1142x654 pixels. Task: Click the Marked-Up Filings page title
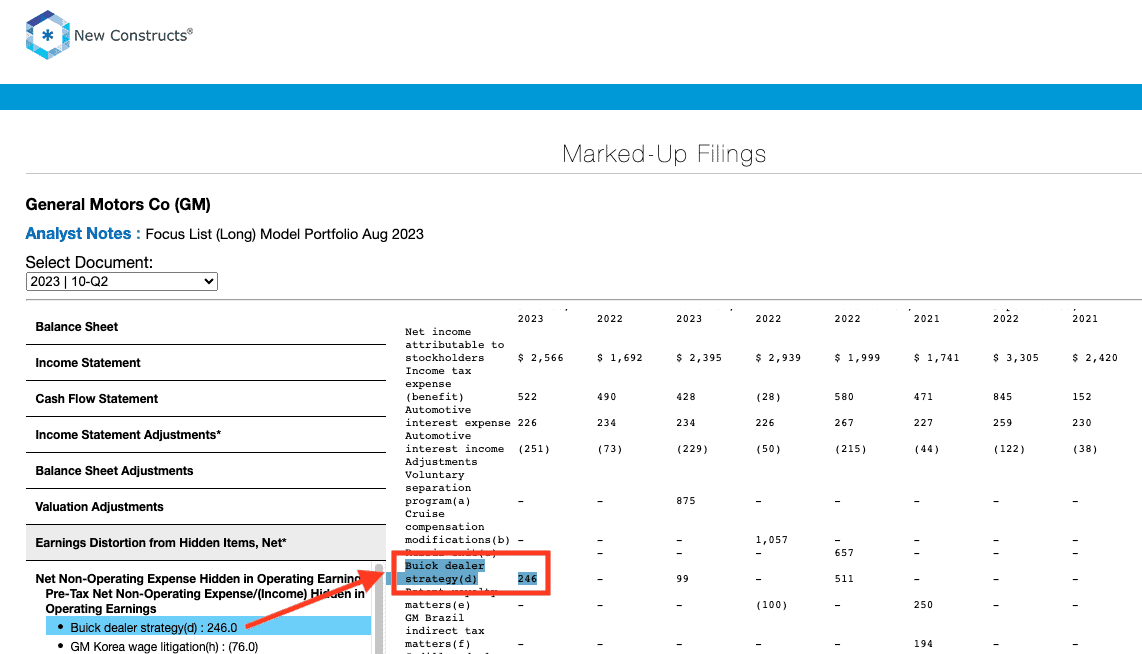[664, 154]
